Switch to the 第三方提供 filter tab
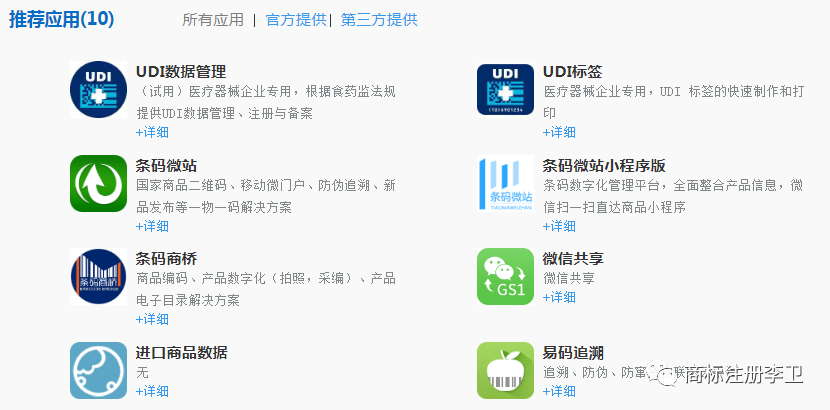 pos(379,20)
